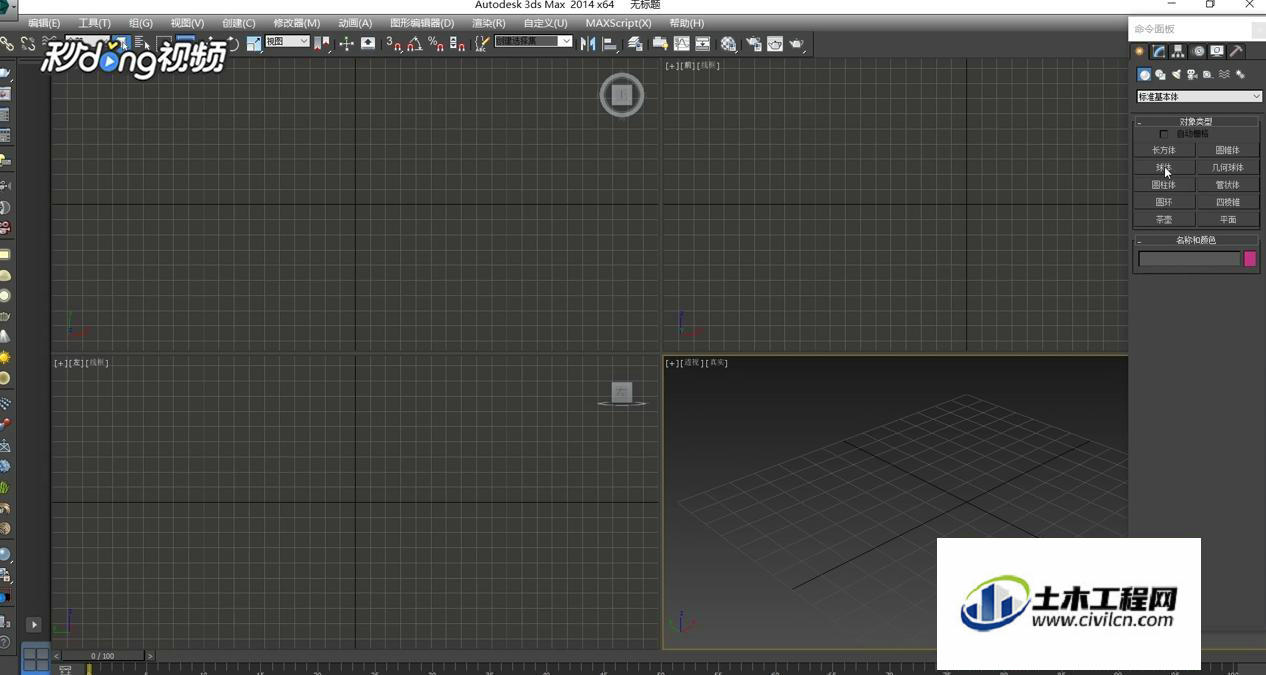Switch to the Utilities panel tab
Viewport: 1266px width, 675px height.
[1237, 51]
